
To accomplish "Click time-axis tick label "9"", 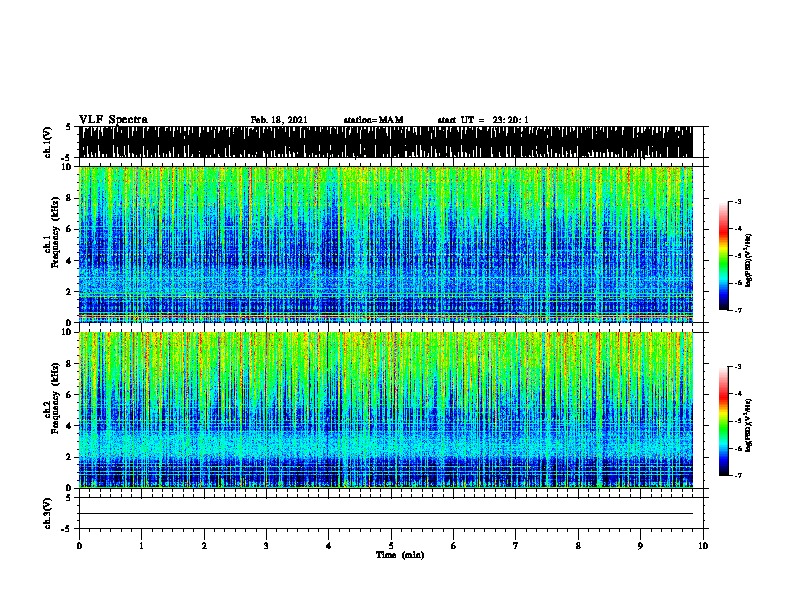I will pyautogui.click(x=640, y=545).
